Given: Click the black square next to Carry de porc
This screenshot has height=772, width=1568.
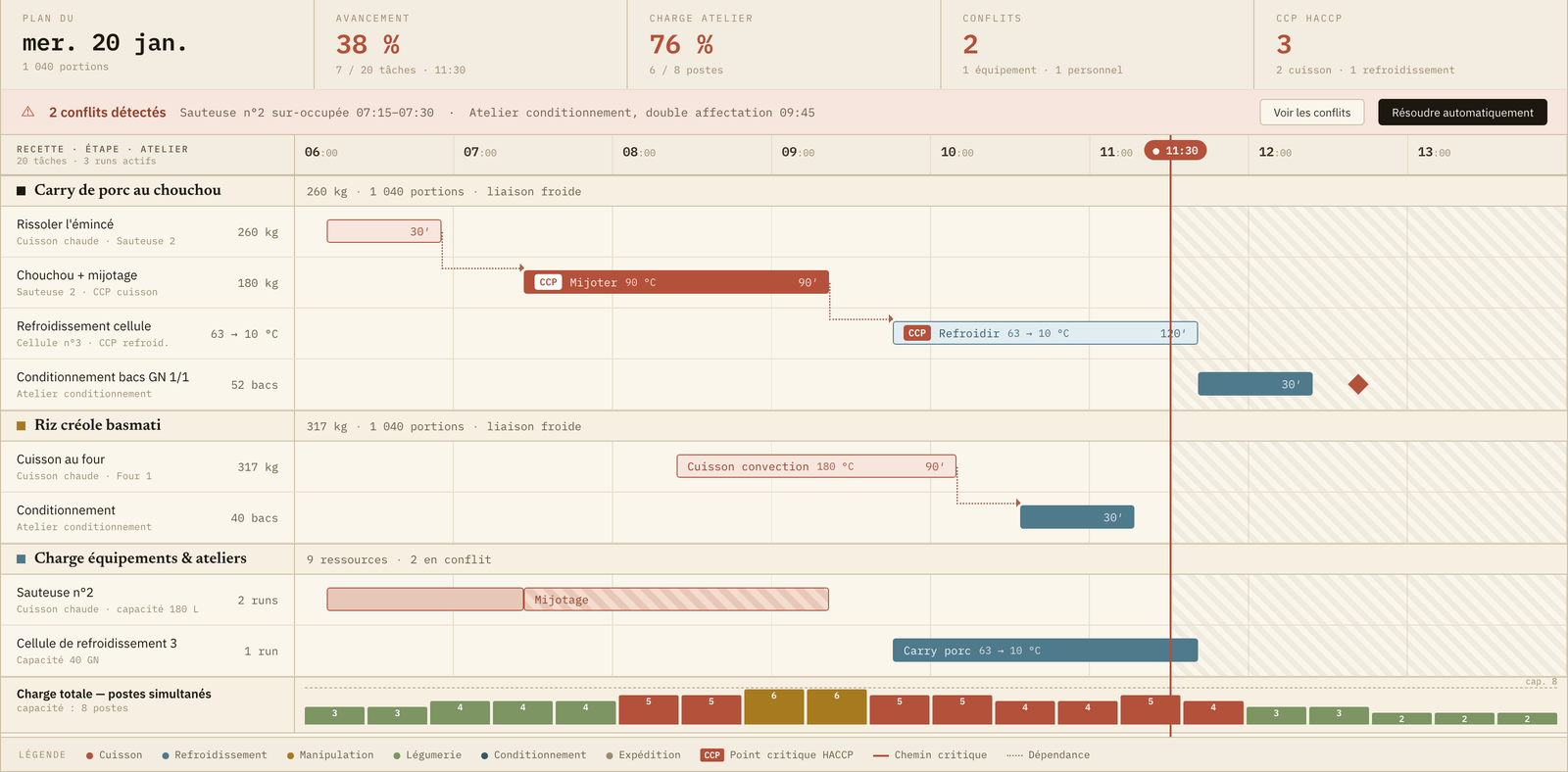Looking at the screenshot, I should click(x=22, y=191).
